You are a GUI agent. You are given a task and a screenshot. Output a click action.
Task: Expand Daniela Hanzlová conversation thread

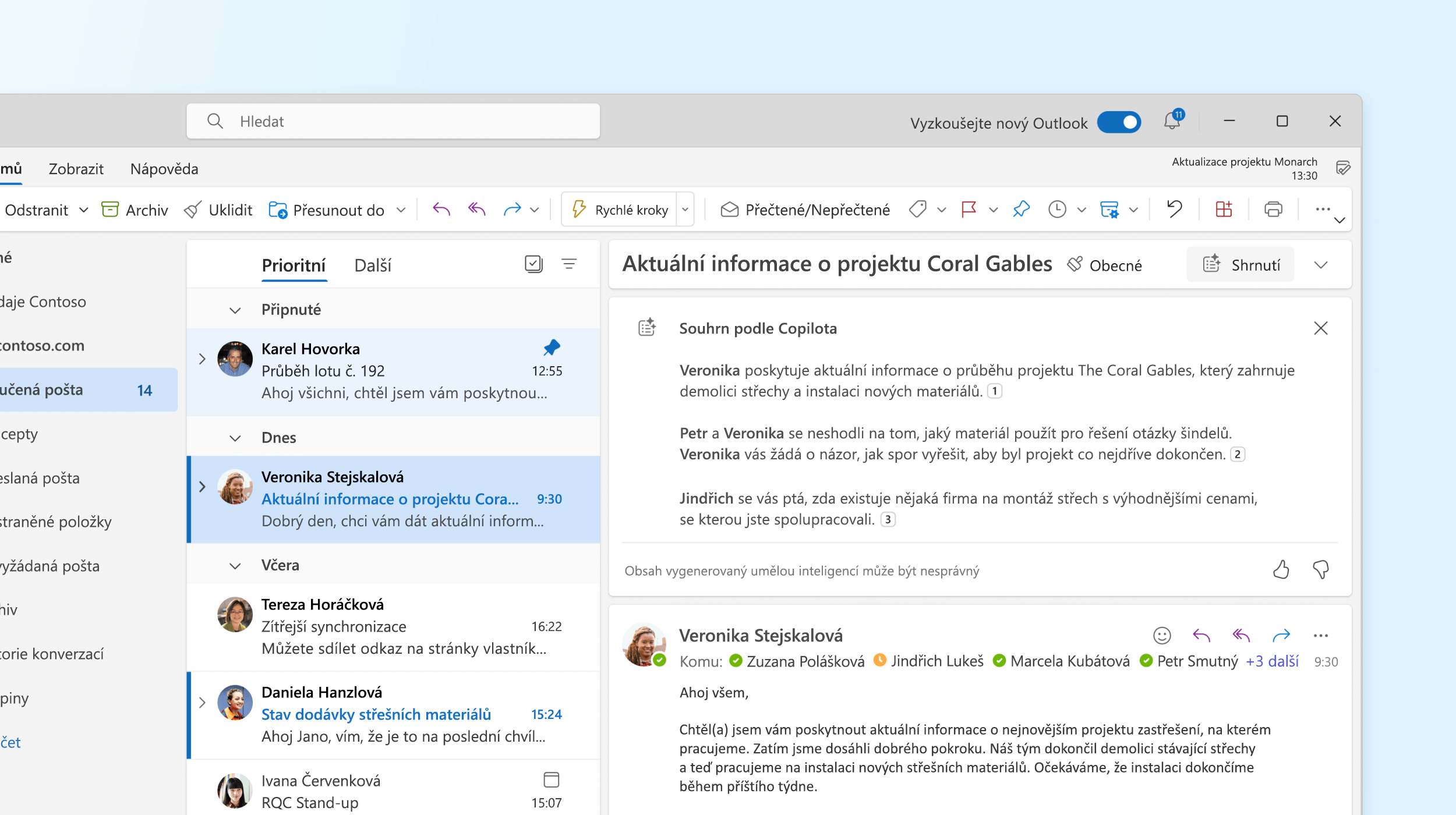(x=202, y=703)
